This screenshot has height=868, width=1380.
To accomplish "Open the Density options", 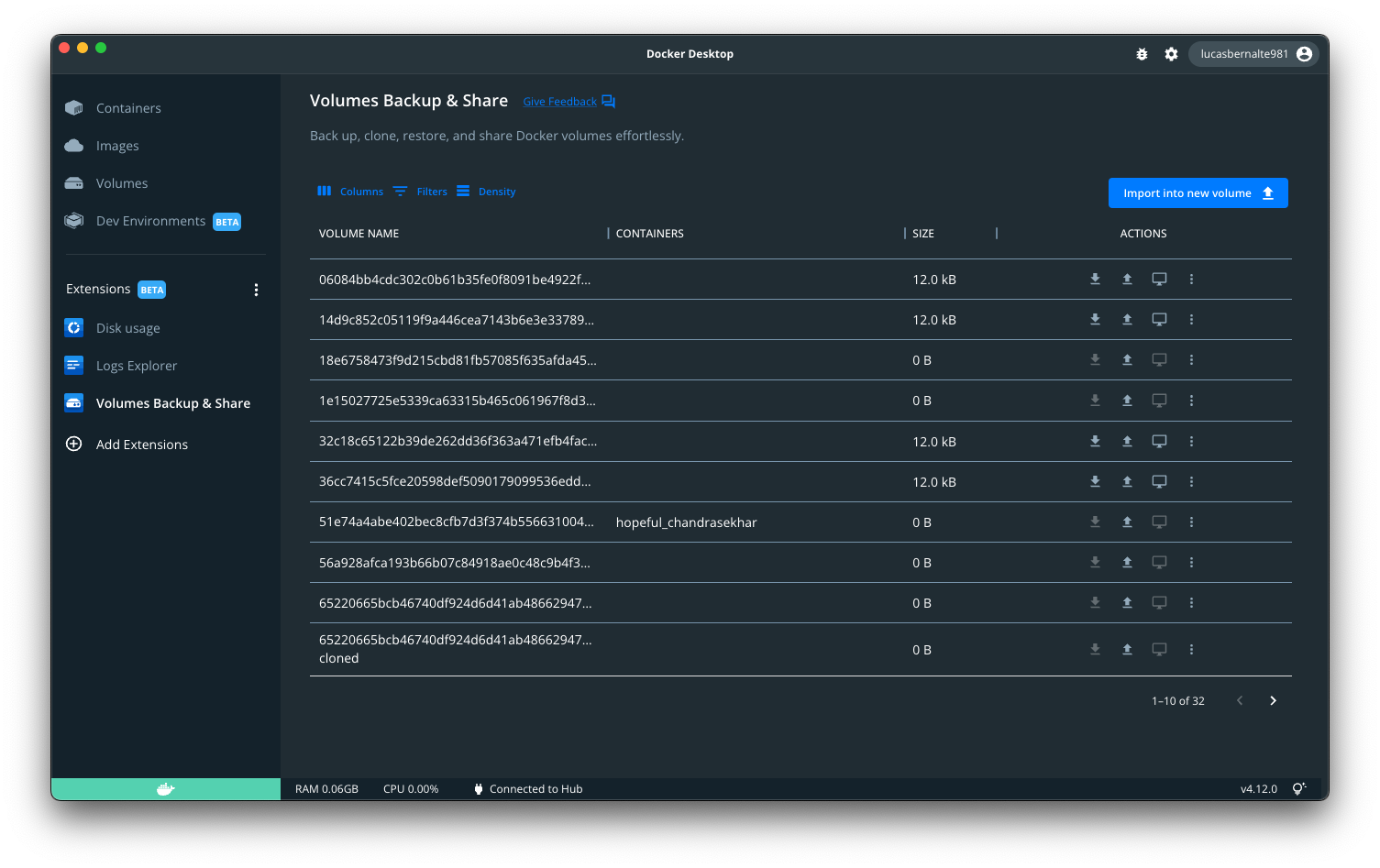I will (x=486, y=192).
